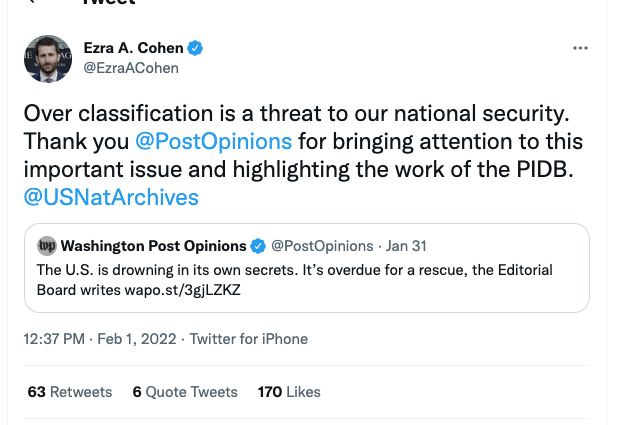
Task: Click the Twitter for iPhone source link
Action: [x=249, y=339]
